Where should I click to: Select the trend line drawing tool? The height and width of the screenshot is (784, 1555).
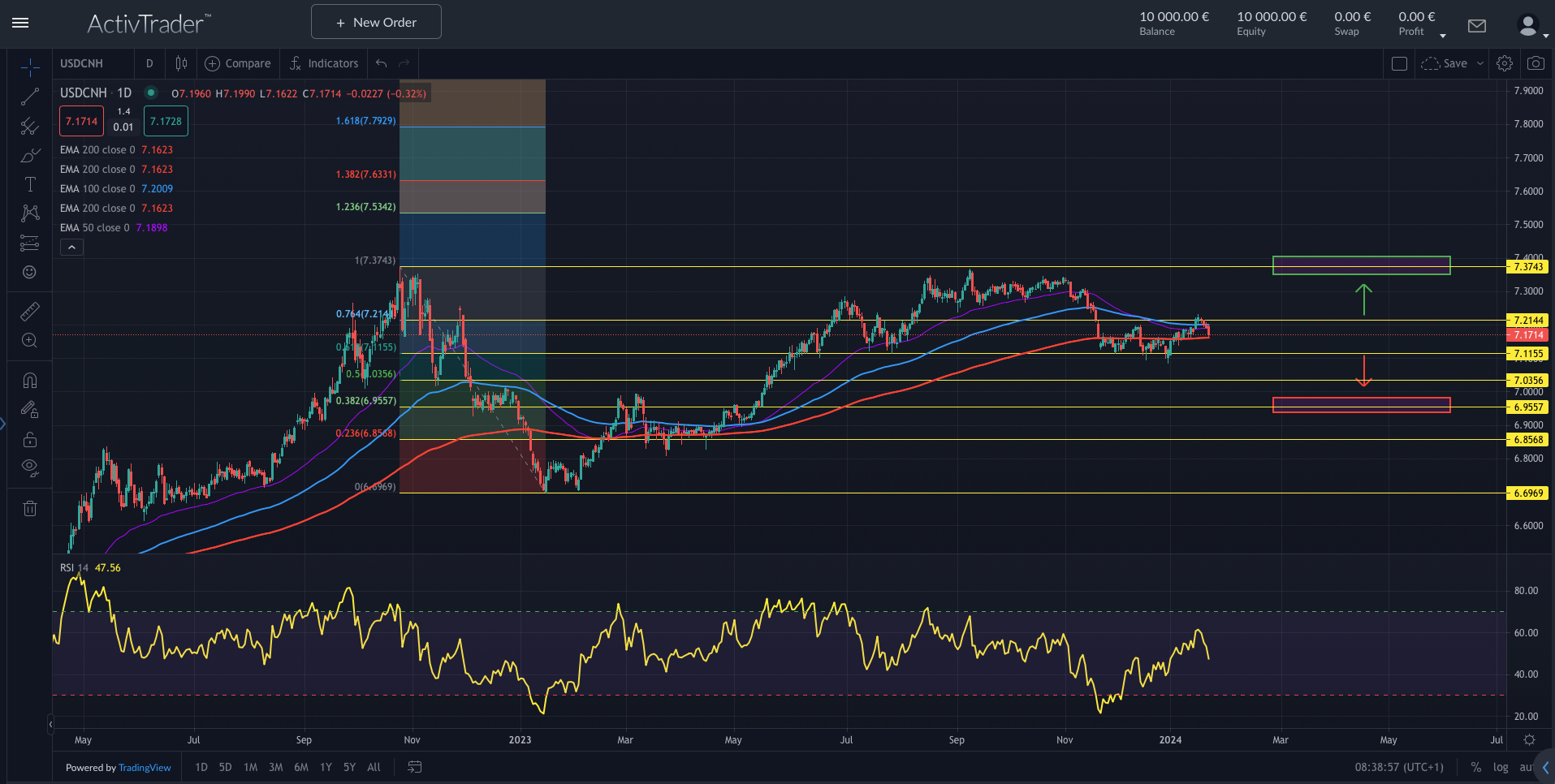coord(29,97)
